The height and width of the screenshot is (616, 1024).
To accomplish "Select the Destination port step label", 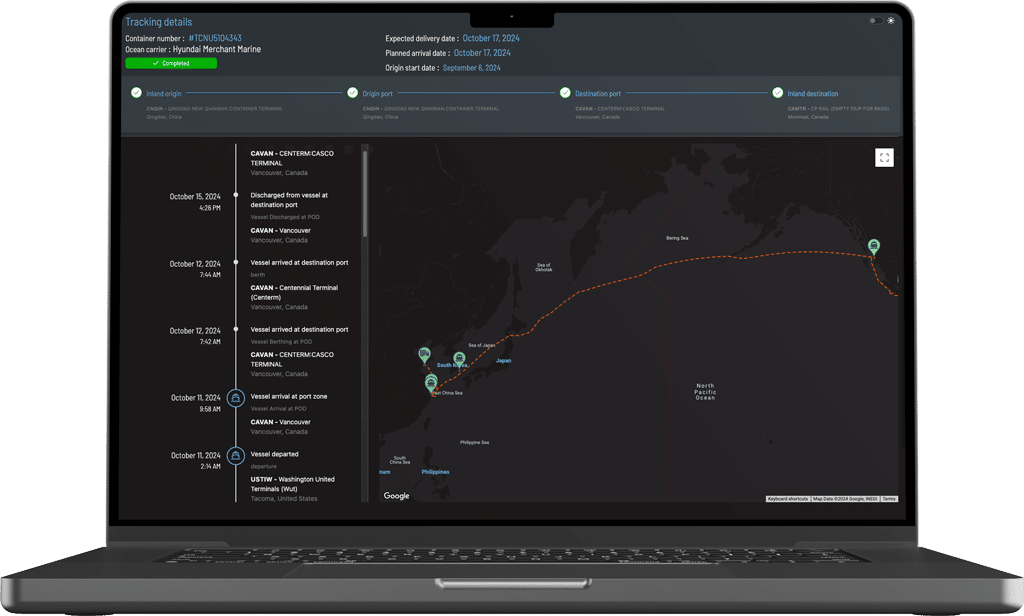I will (x=598, y=94).
